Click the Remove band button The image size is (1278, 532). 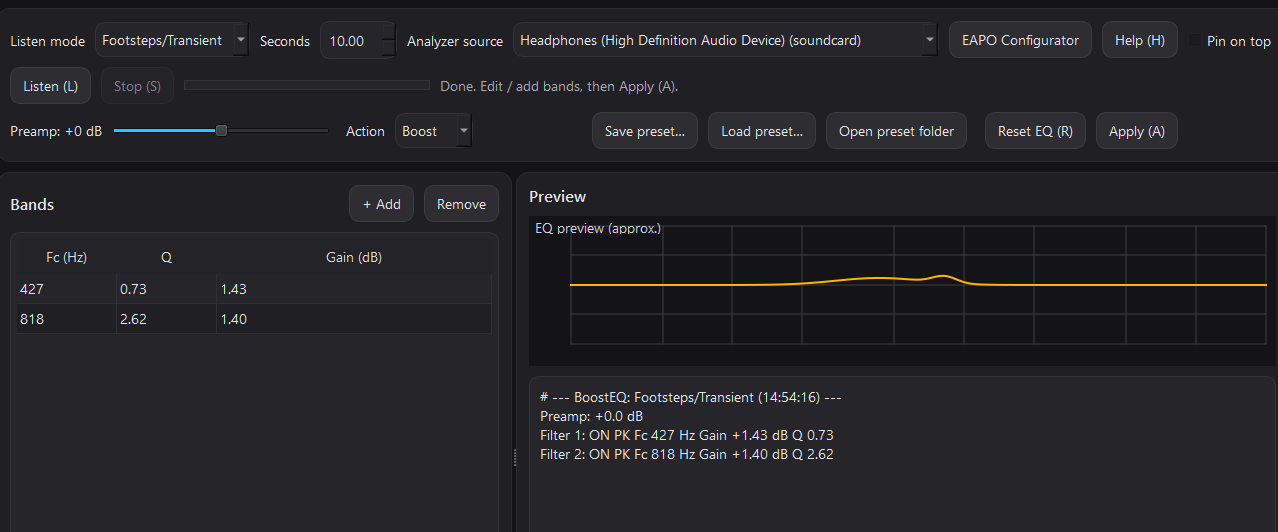461,204
